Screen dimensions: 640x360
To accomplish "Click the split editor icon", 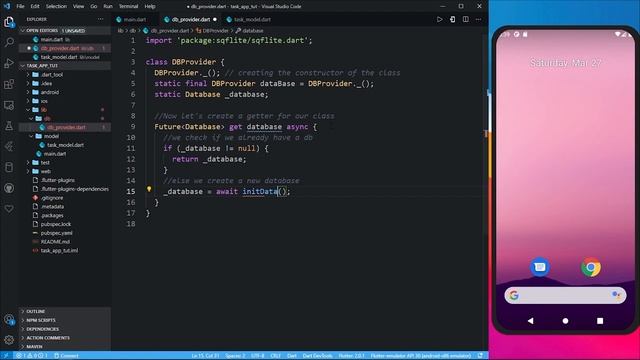I will (465, 19).
